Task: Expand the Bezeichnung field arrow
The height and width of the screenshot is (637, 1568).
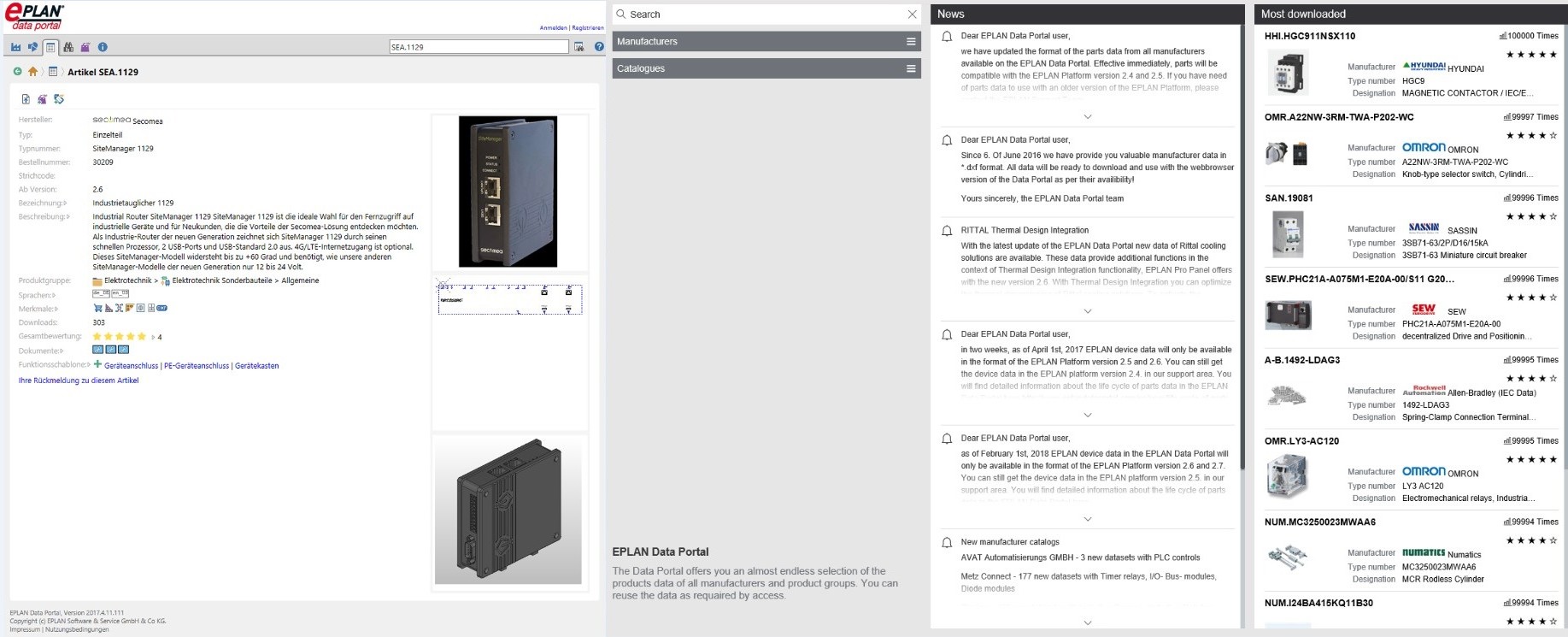Action: (66, 203)
